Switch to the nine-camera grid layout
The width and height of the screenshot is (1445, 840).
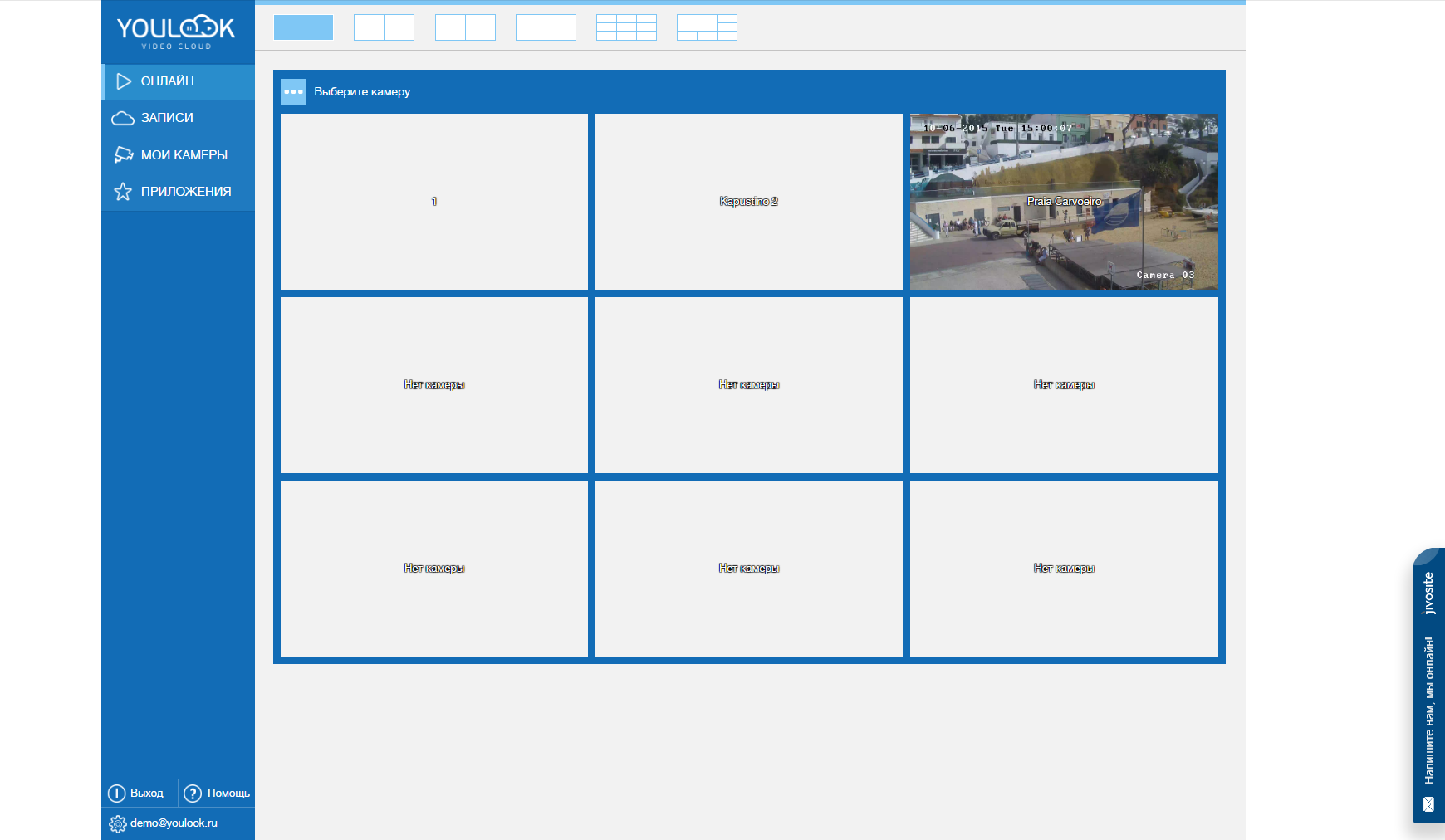tap(626, 27)
